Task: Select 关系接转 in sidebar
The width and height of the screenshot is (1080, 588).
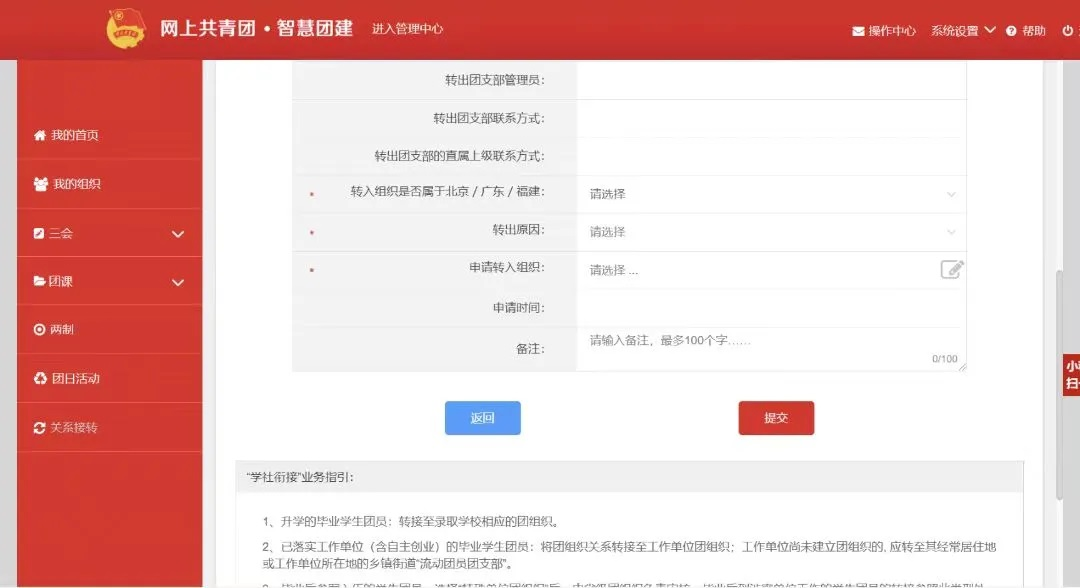Action: pyautogui.click(x=74, y=427)
